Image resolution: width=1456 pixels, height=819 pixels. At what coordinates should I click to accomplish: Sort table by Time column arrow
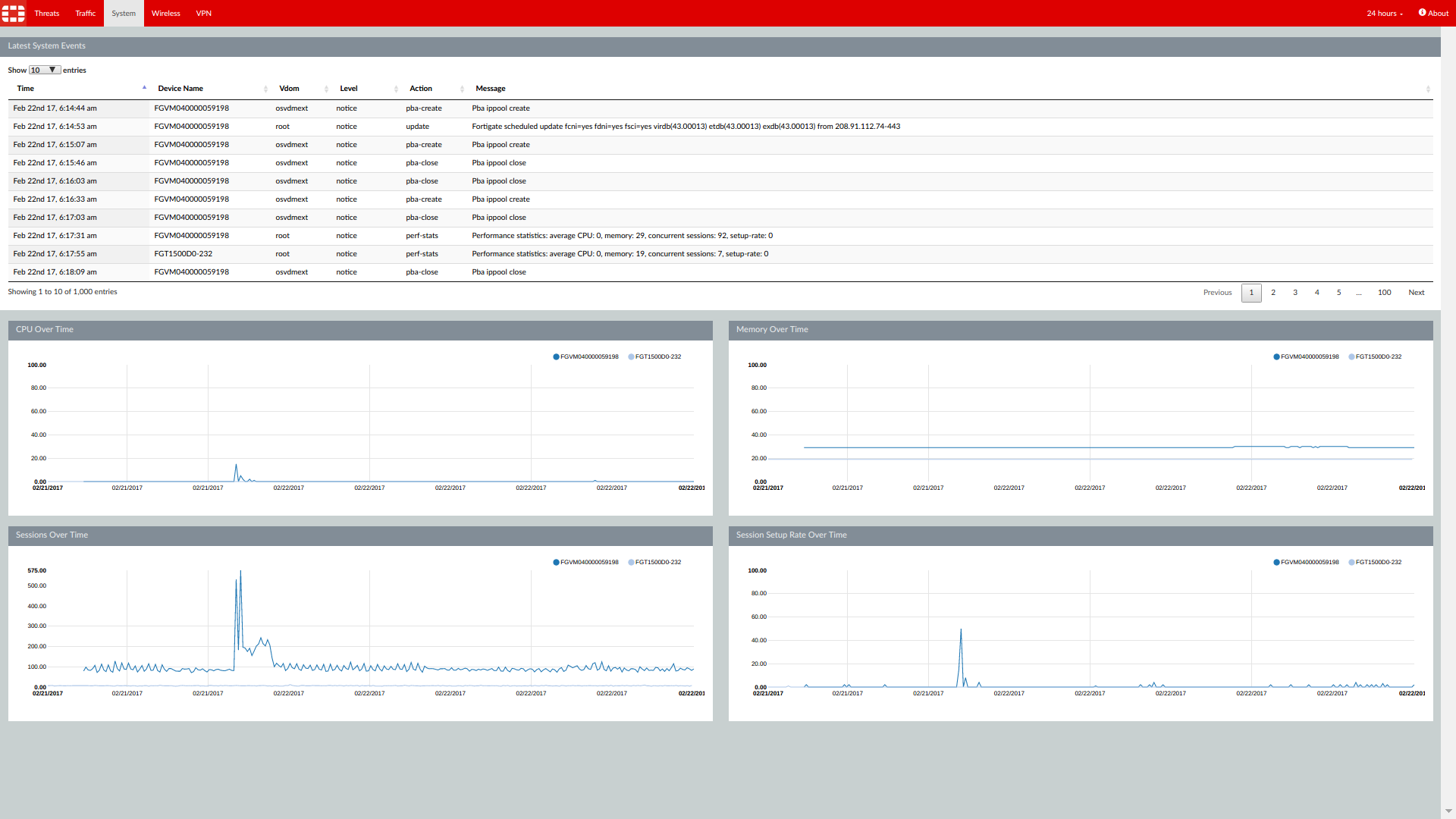click(144, 88)
